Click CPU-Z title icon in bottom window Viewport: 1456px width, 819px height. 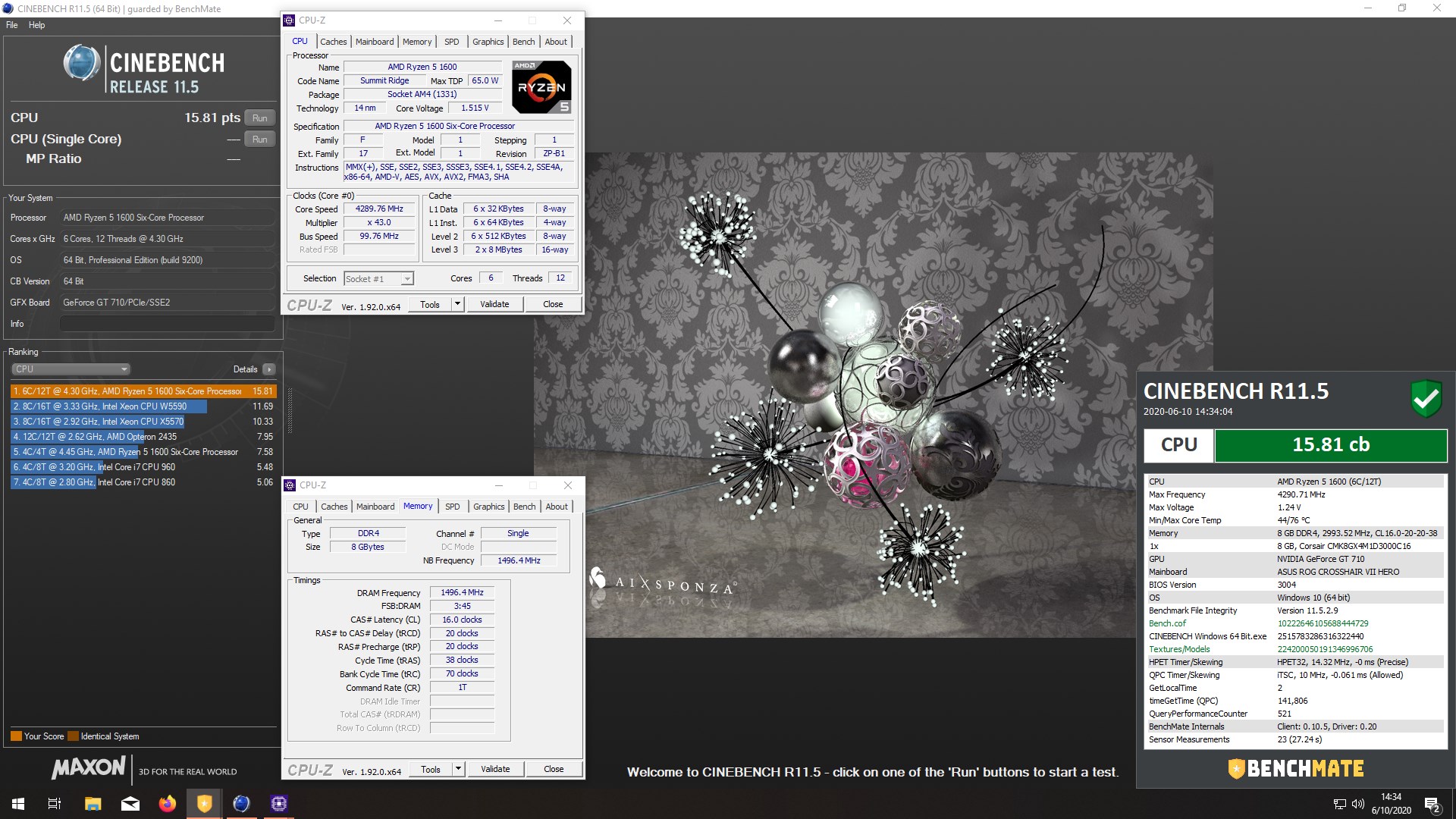pyautogui.click(x=290, y=485)
